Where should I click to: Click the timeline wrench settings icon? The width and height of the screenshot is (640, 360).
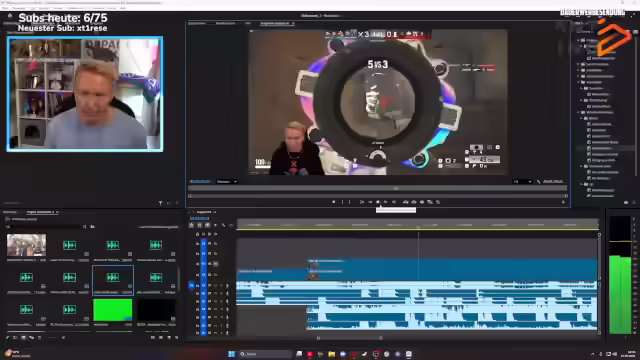tap(223, 225)
